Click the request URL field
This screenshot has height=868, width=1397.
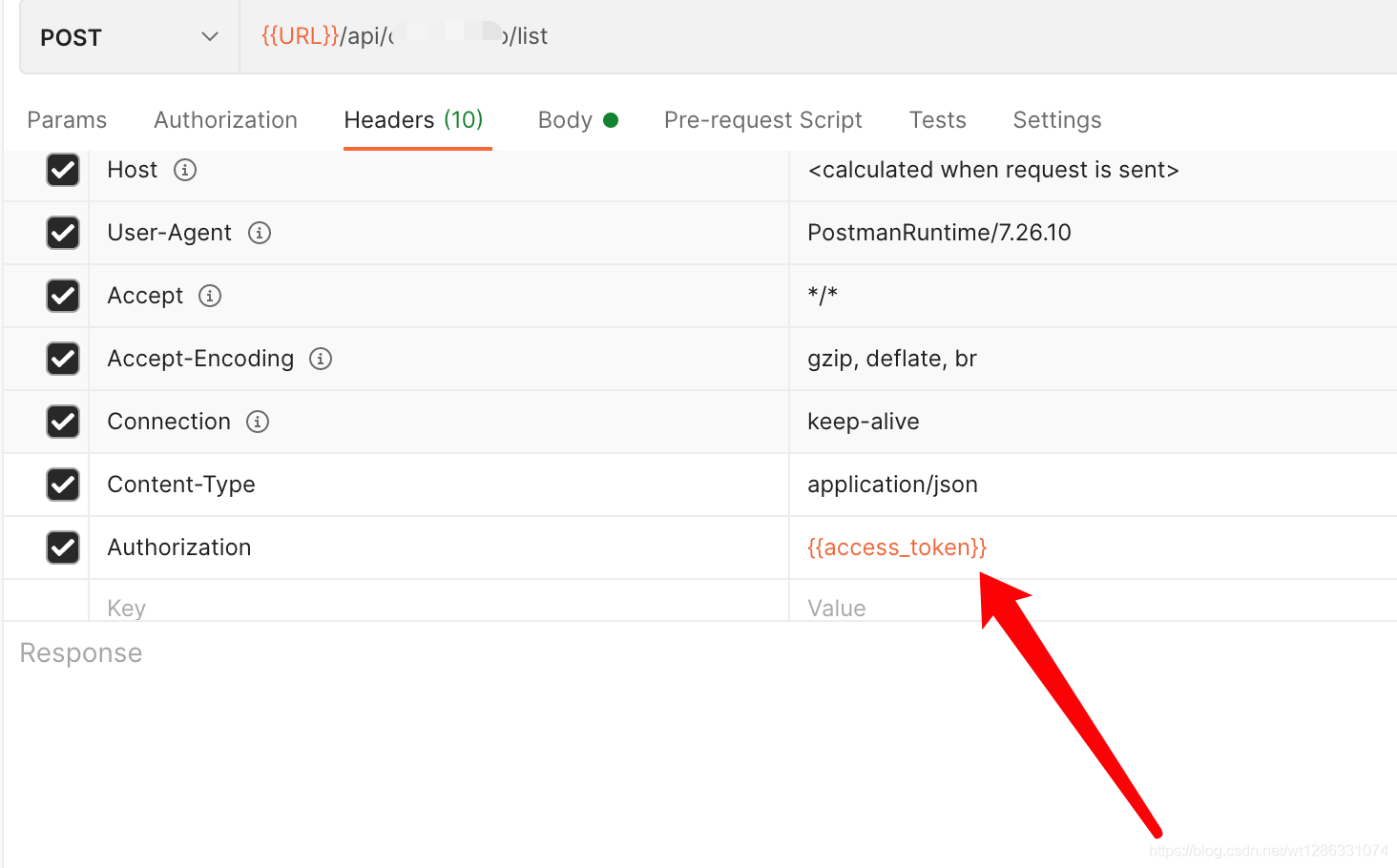tap(818, 36)
